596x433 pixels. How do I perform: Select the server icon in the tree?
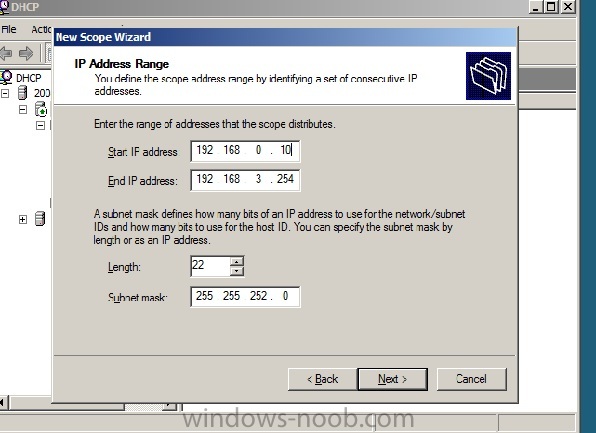(22, 93)
